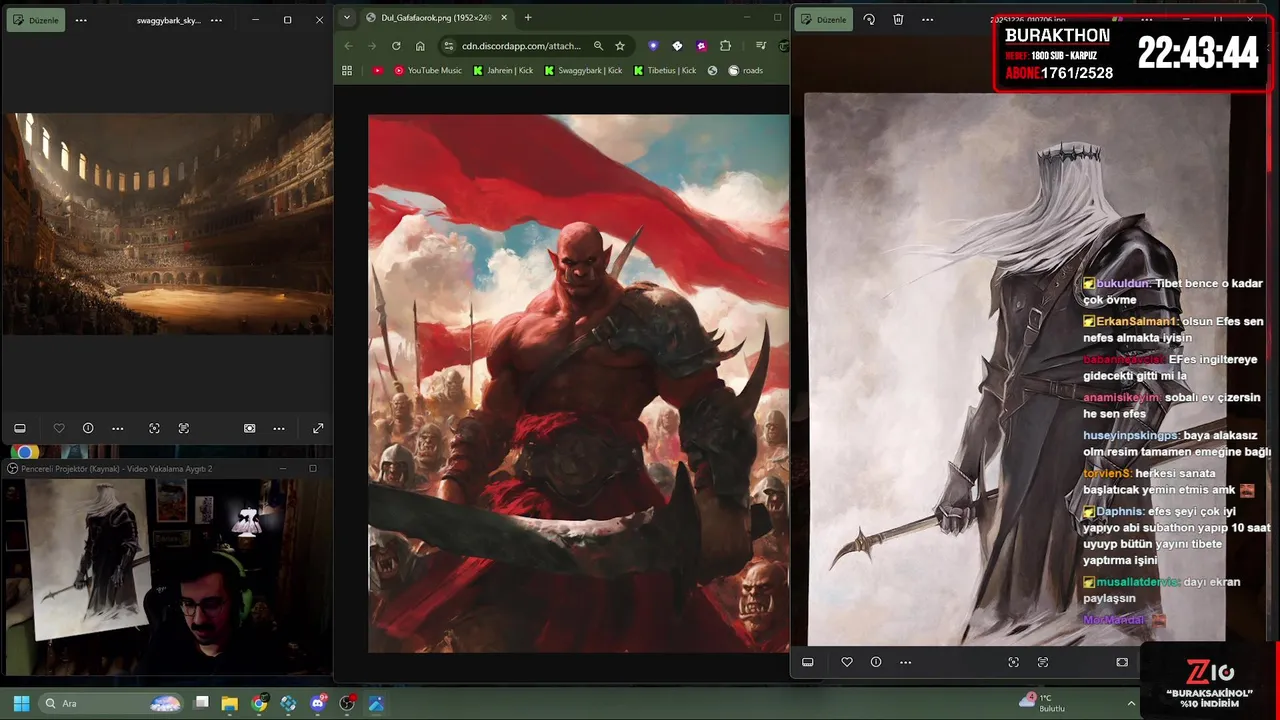1280x720 pixels.
Task: Rotate image in right Photos window
Action: pos(868,20)
